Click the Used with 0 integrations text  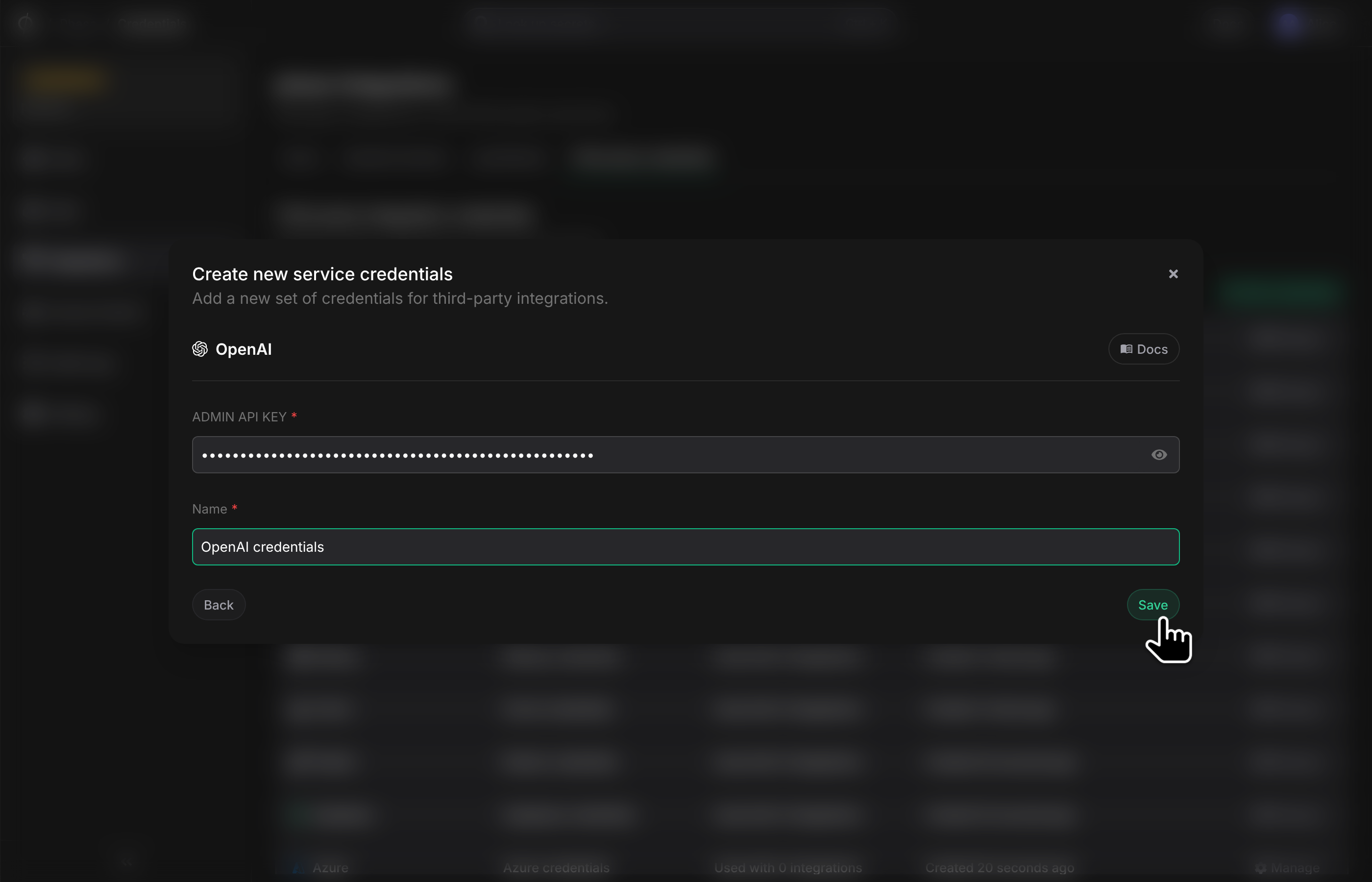tap(788, 868)
